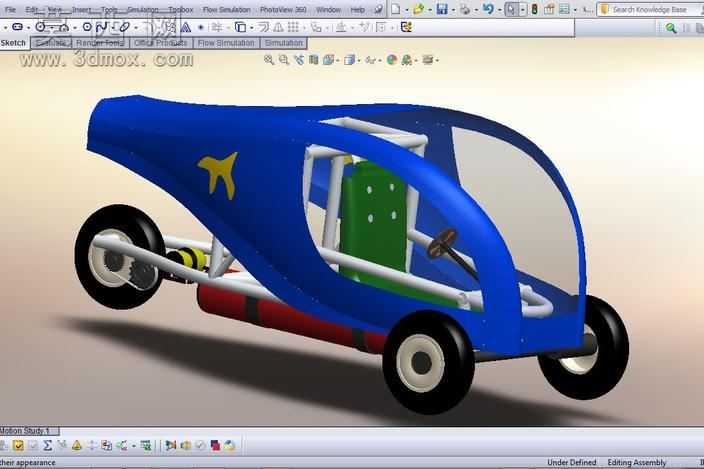Click the Search Knowledge Base field
Image resolution: width=704 pixels, height=469 pixels.
pyautogui.click(x=650, y=9)
